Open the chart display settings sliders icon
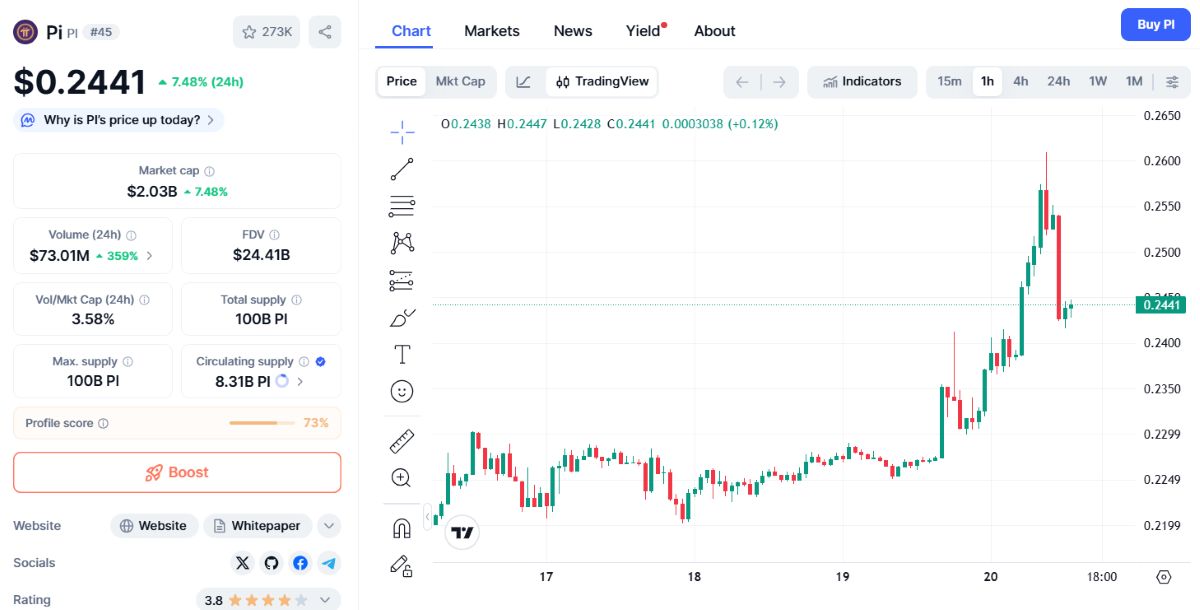This screenshot has height=610, width=1200. click(1172, 82)
